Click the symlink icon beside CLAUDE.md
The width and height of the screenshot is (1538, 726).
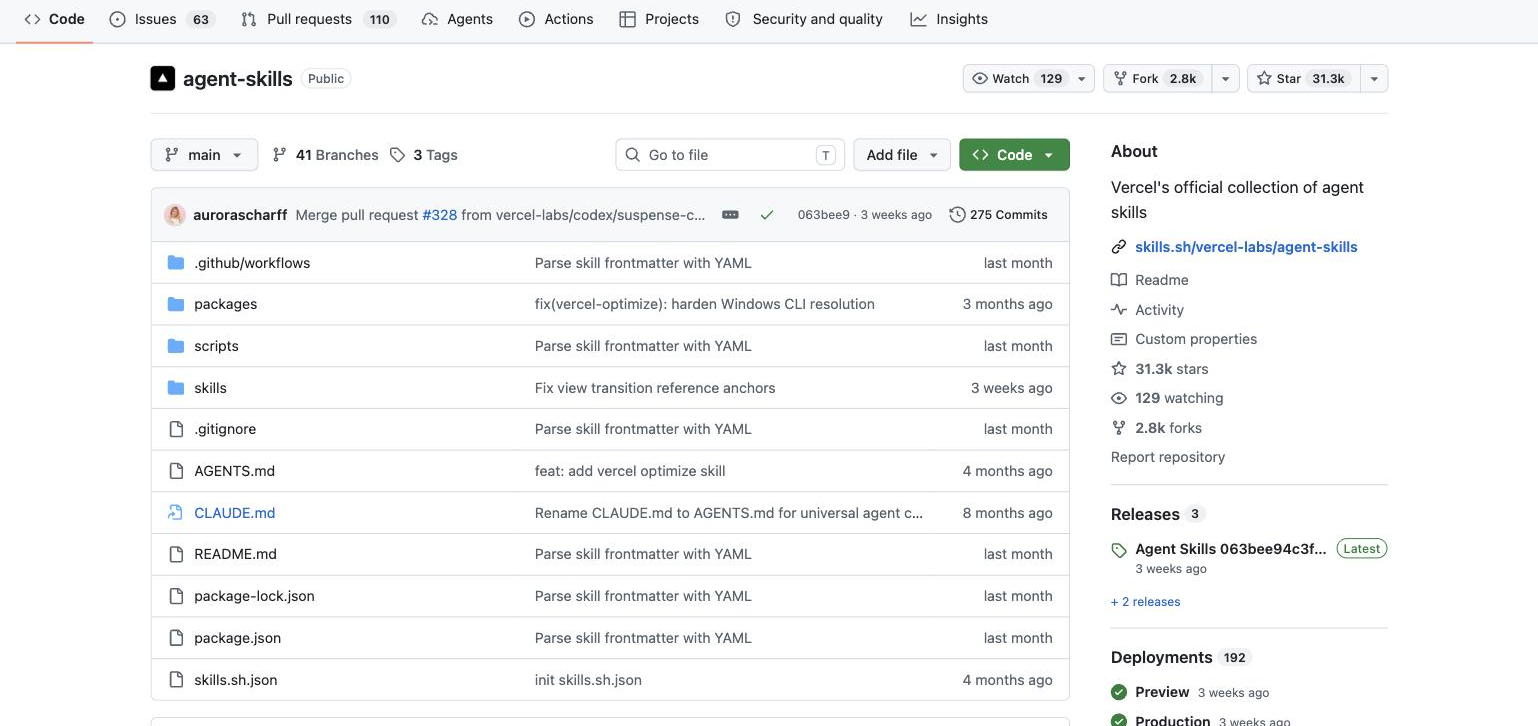tap(176, 513)
